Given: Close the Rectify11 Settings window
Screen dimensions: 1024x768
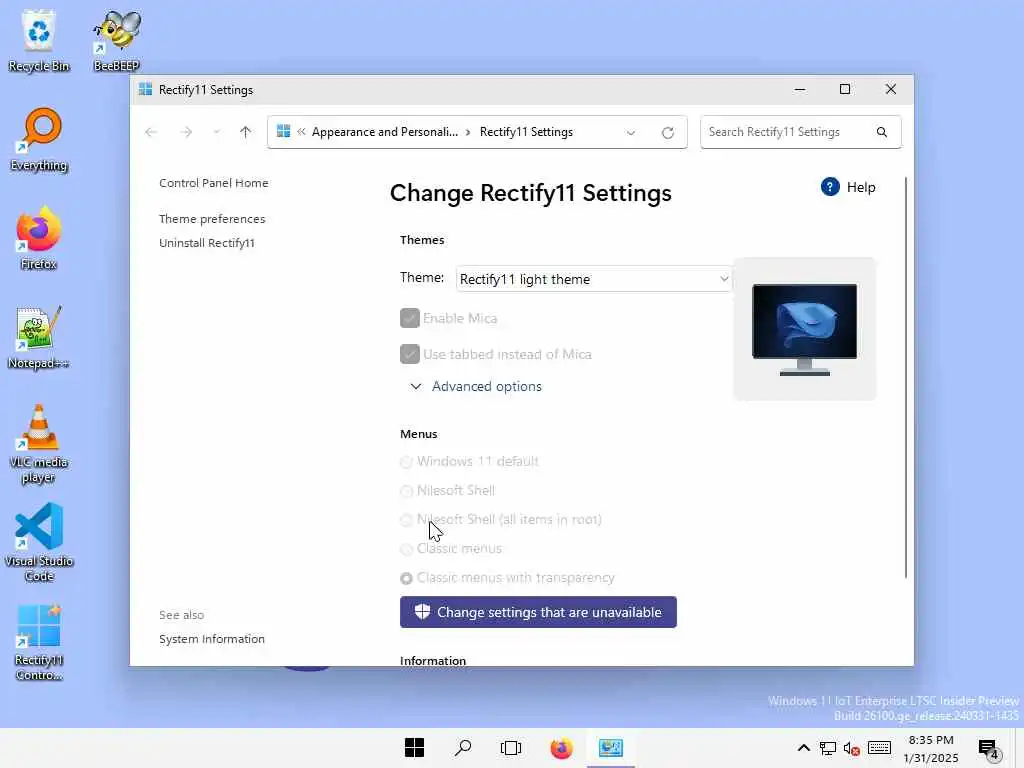Looking at the screenshot, I should pyautogui.click(x=891, y=89).
